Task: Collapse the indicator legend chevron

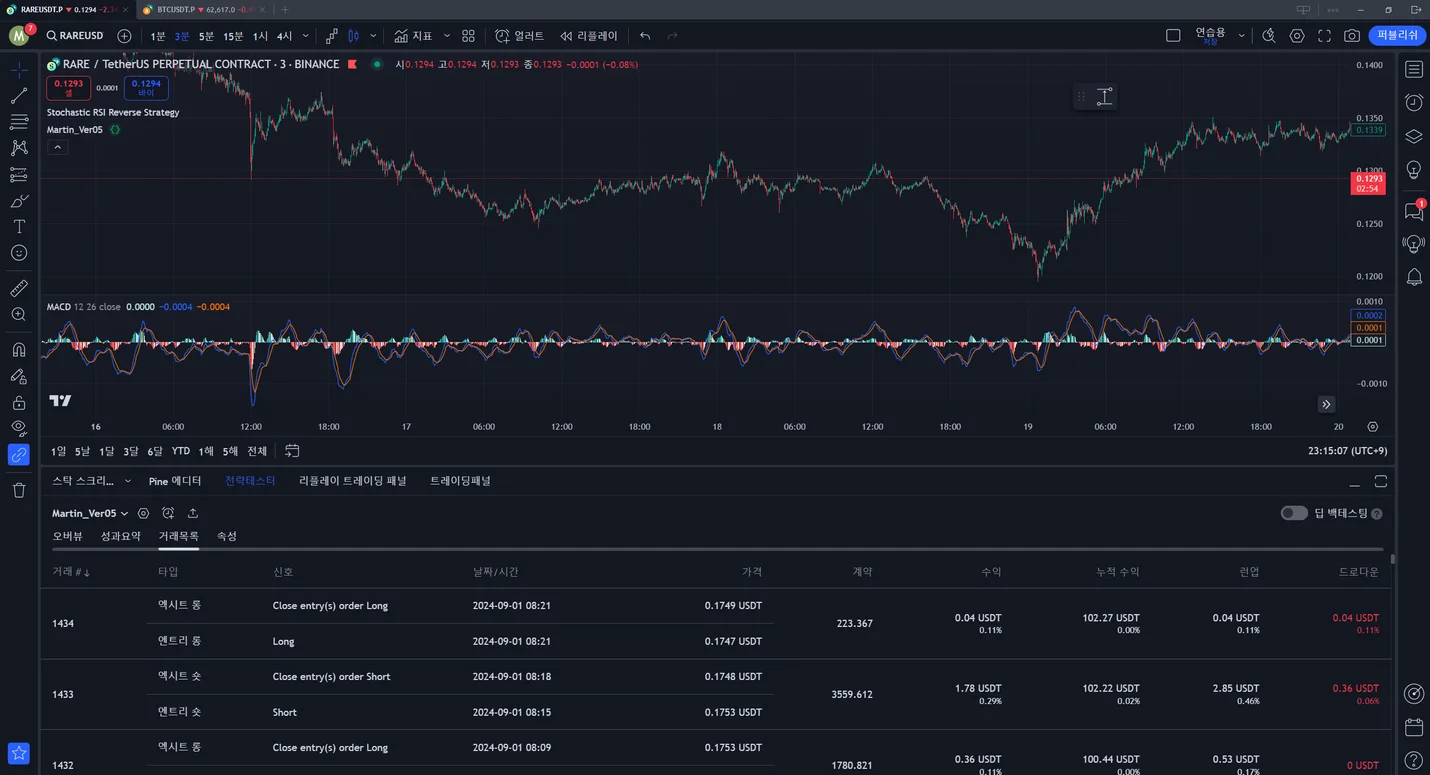Action: click(x=58, y=147)
